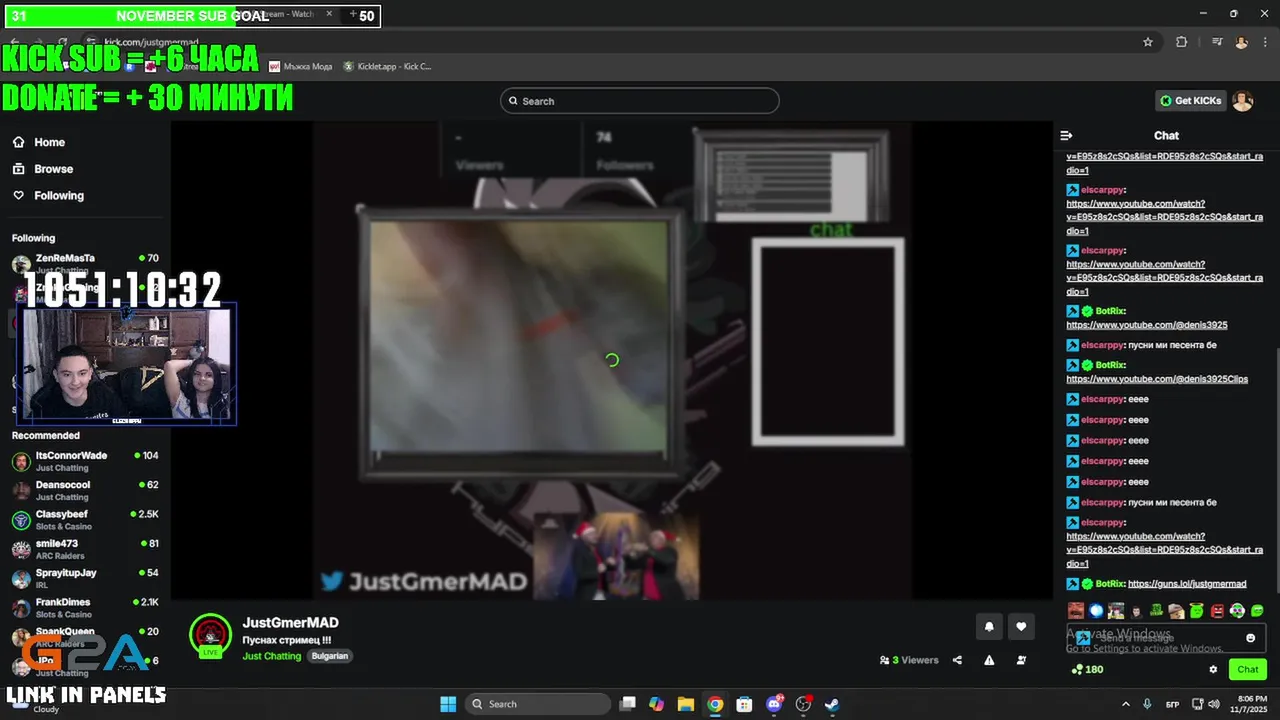Click the icon right of report triangle

tap(1021, 660)
